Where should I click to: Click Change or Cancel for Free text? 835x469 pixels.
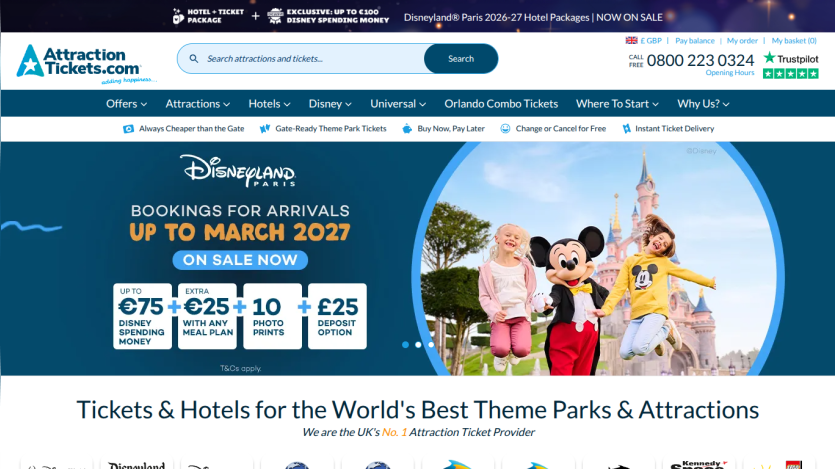point(561,129)
